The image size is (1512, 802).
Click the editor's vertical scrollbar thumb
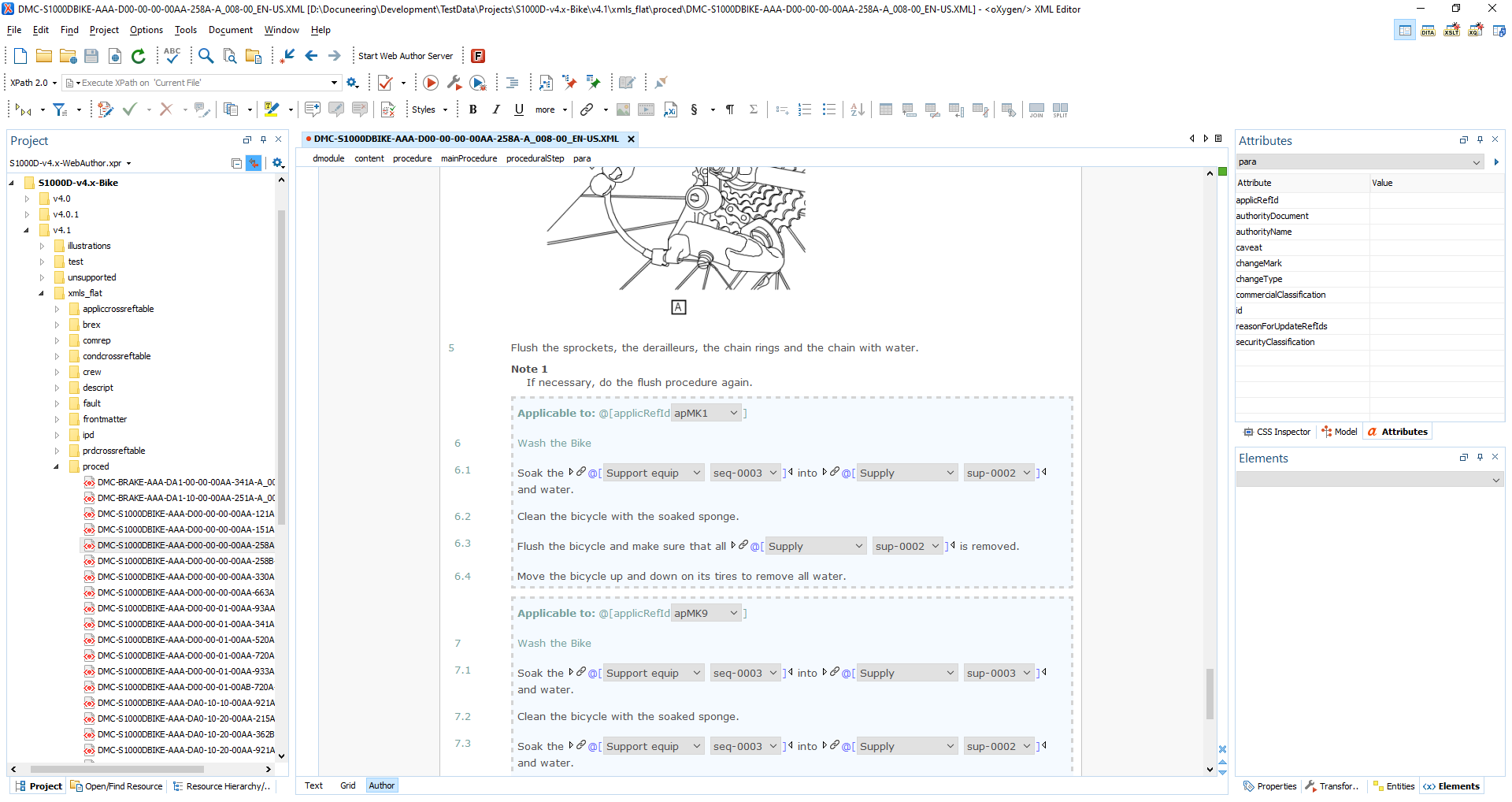[x=1210, y=693]
